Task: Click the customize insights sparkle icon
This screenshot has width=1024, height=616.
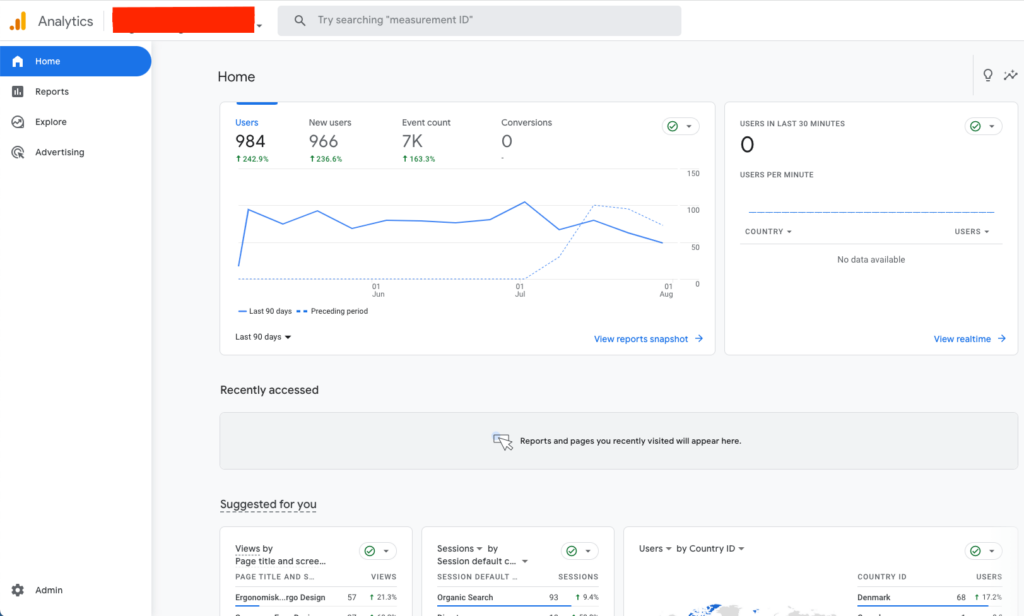Action: (x=1011, y=75)
